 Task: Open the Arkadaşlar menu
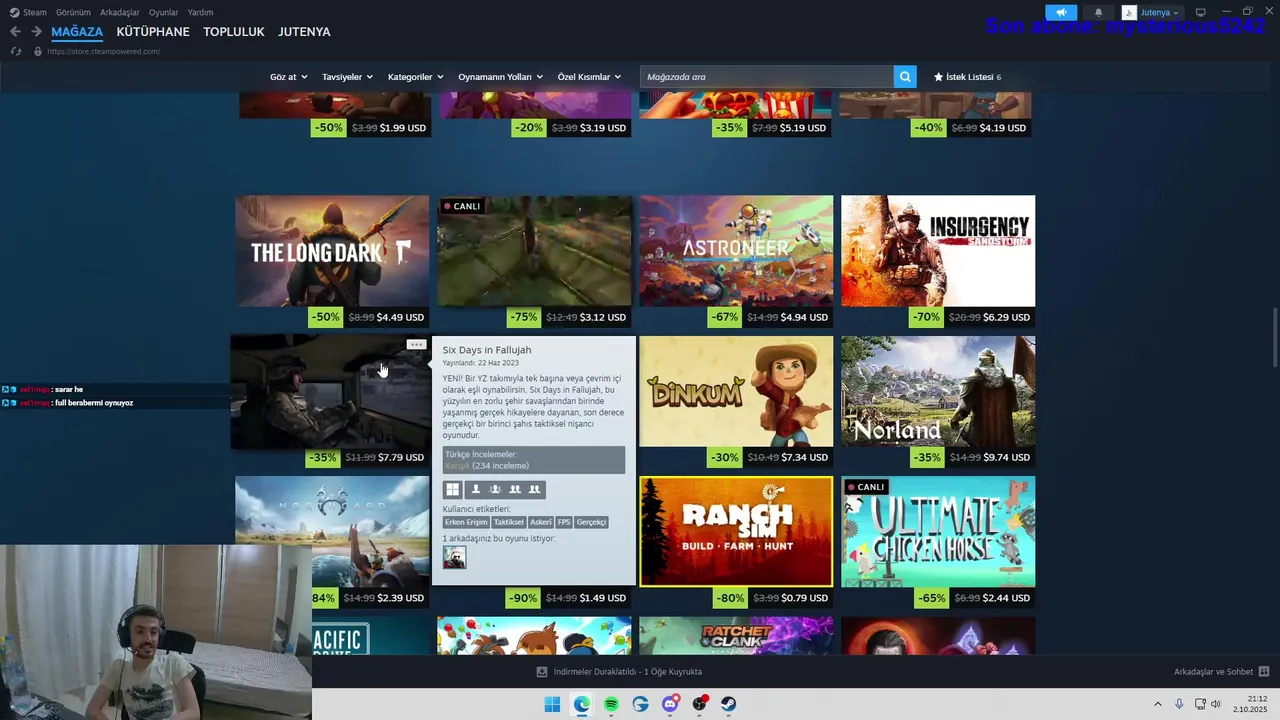pos(120,13)
